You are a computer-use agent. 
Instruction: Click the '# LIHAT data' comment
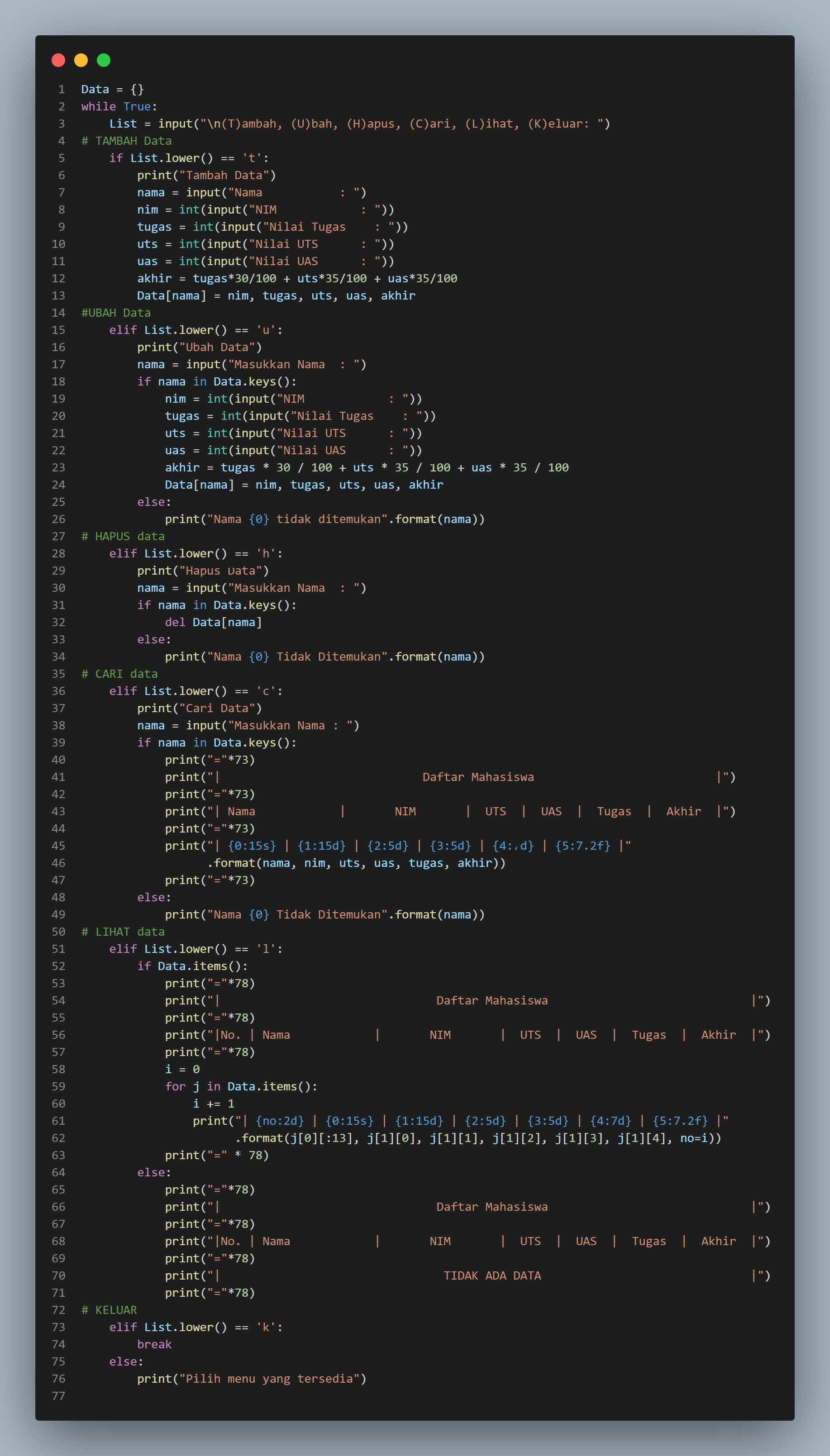(x=123, y=931)
